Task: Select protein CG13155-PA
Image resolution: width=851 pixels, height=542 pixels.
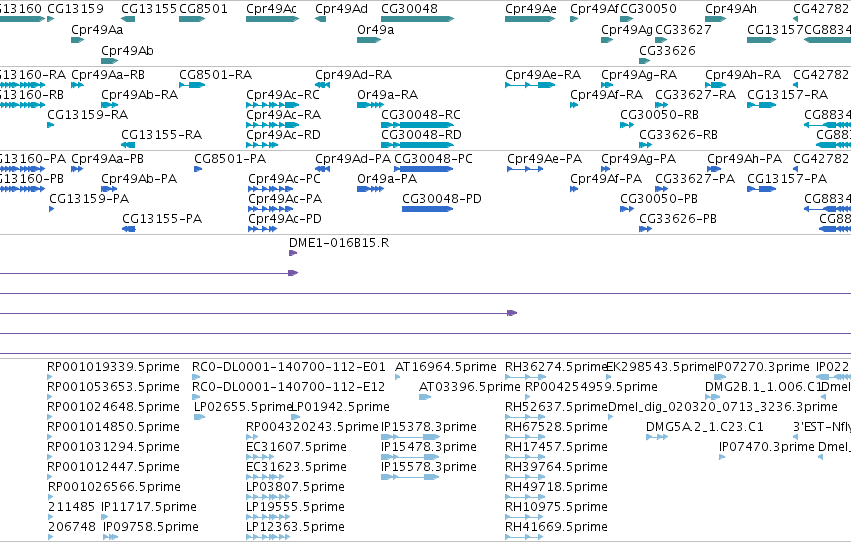Action: point(129,229)
